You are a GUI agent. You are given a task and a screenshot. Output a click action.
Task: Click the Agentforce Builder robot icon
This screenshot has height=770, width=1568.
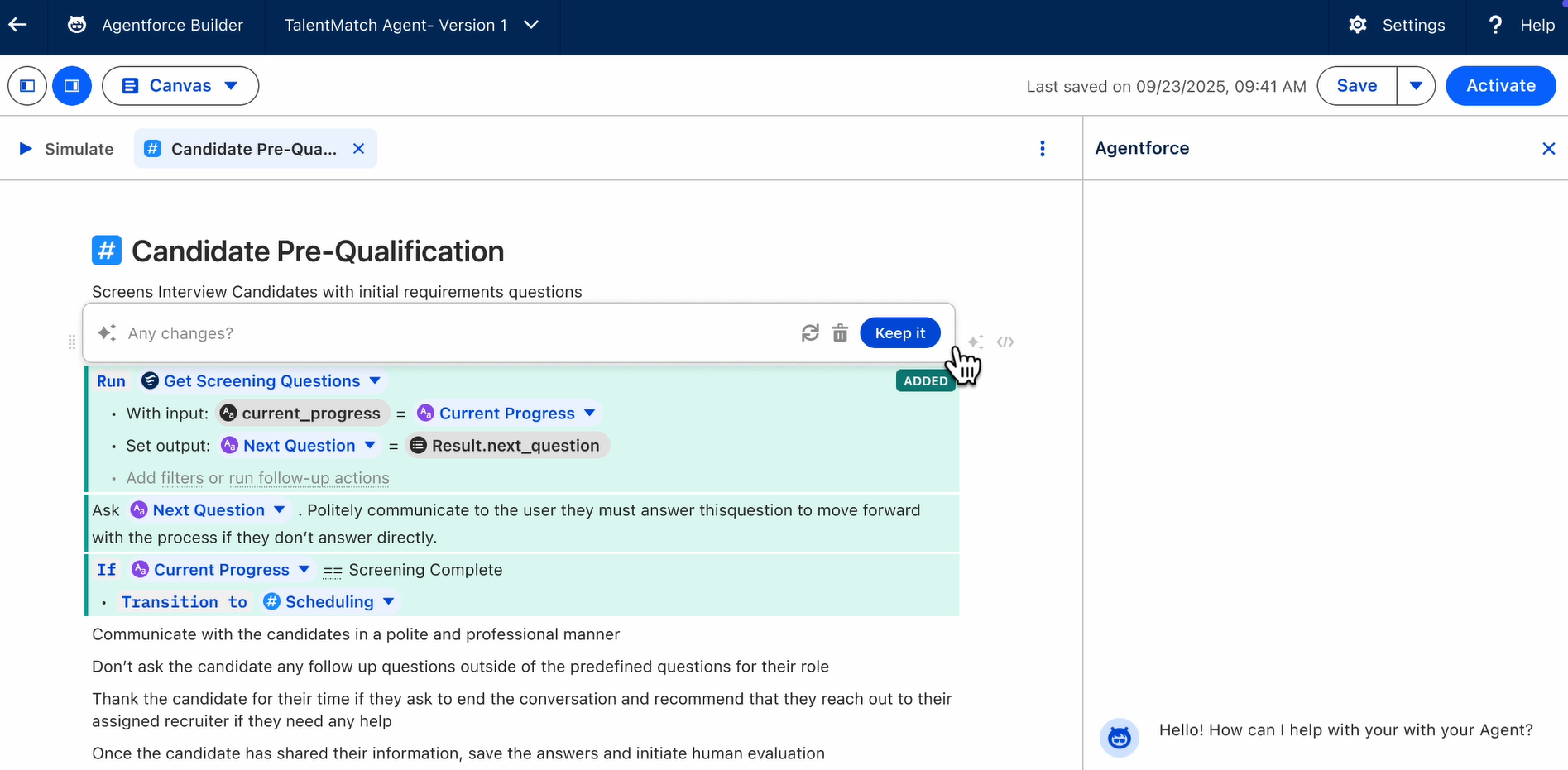77,25
